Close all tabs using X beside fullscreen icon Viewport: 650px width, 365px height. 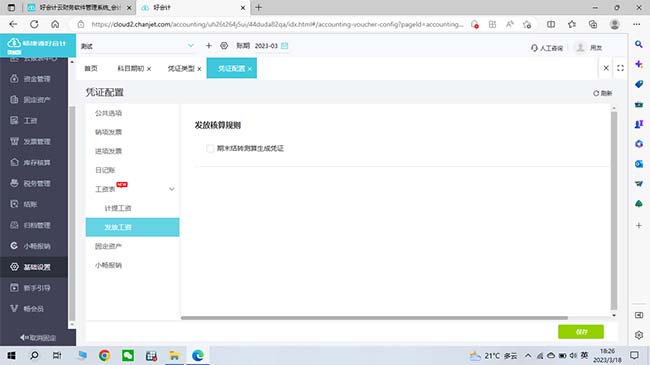[x=606, y=68]
